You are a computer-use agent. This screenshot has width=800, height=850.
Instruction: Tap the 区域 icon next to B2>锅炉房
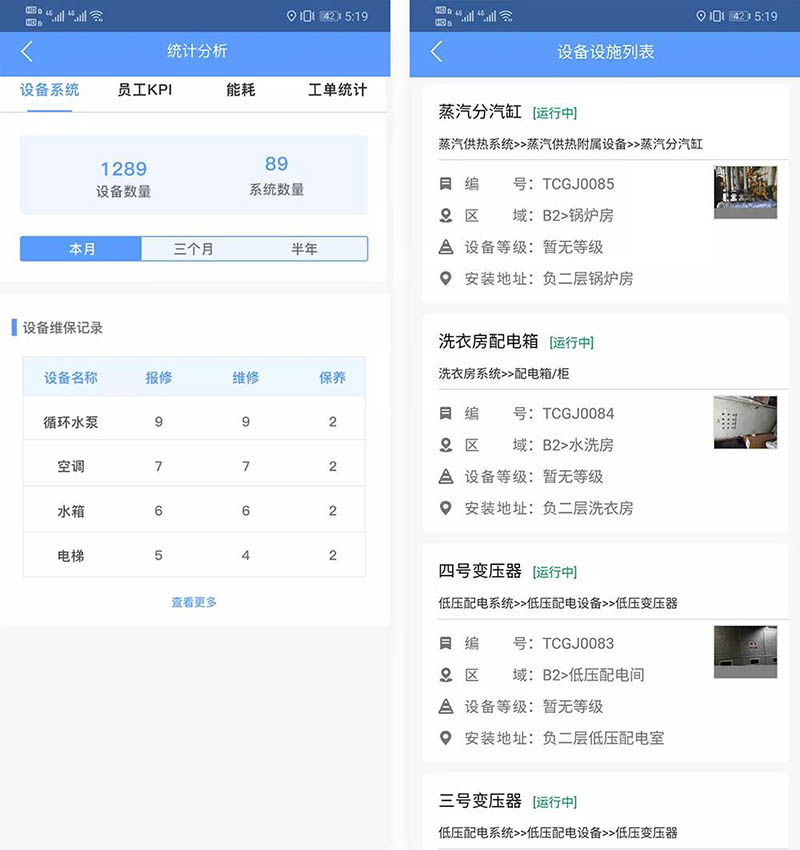(x=446, y=215)
